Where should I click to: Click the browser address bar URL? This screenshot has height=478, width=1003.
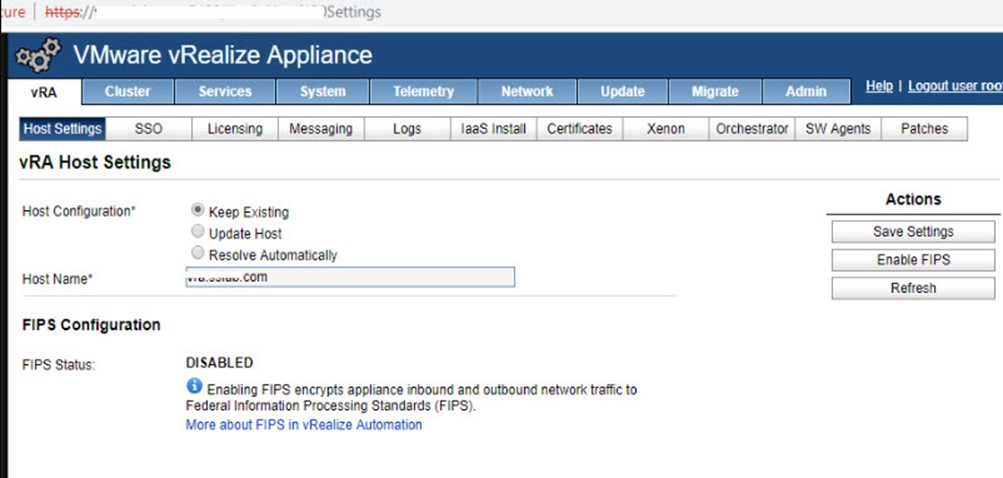click(x=213, y=12)
